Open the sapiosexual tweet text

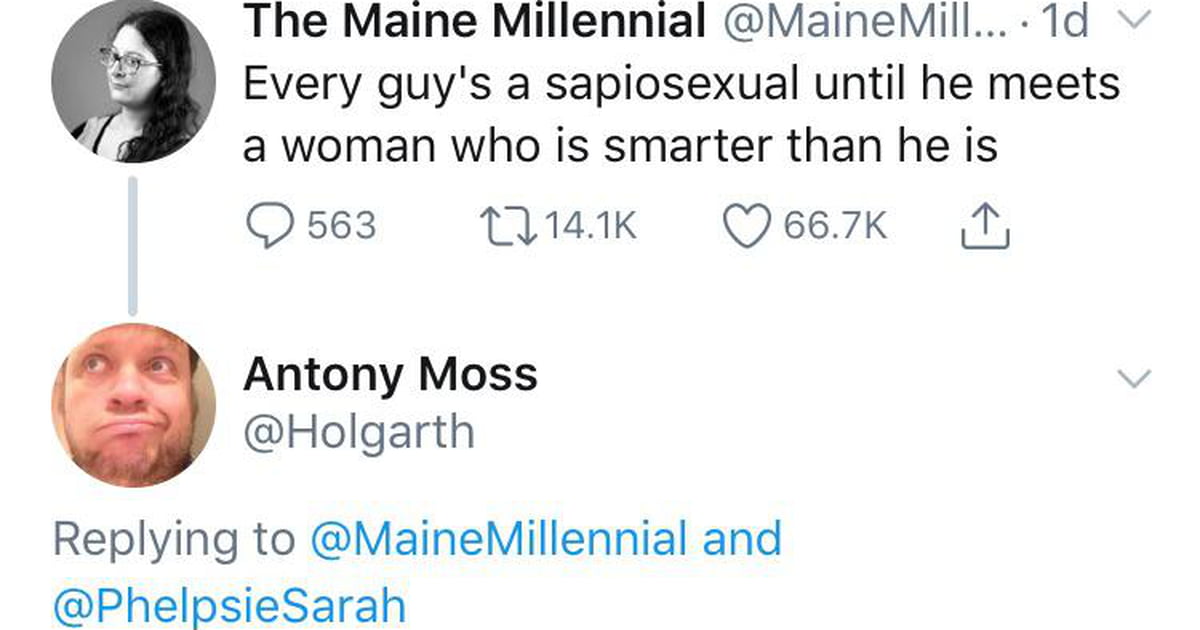(682, 115)
